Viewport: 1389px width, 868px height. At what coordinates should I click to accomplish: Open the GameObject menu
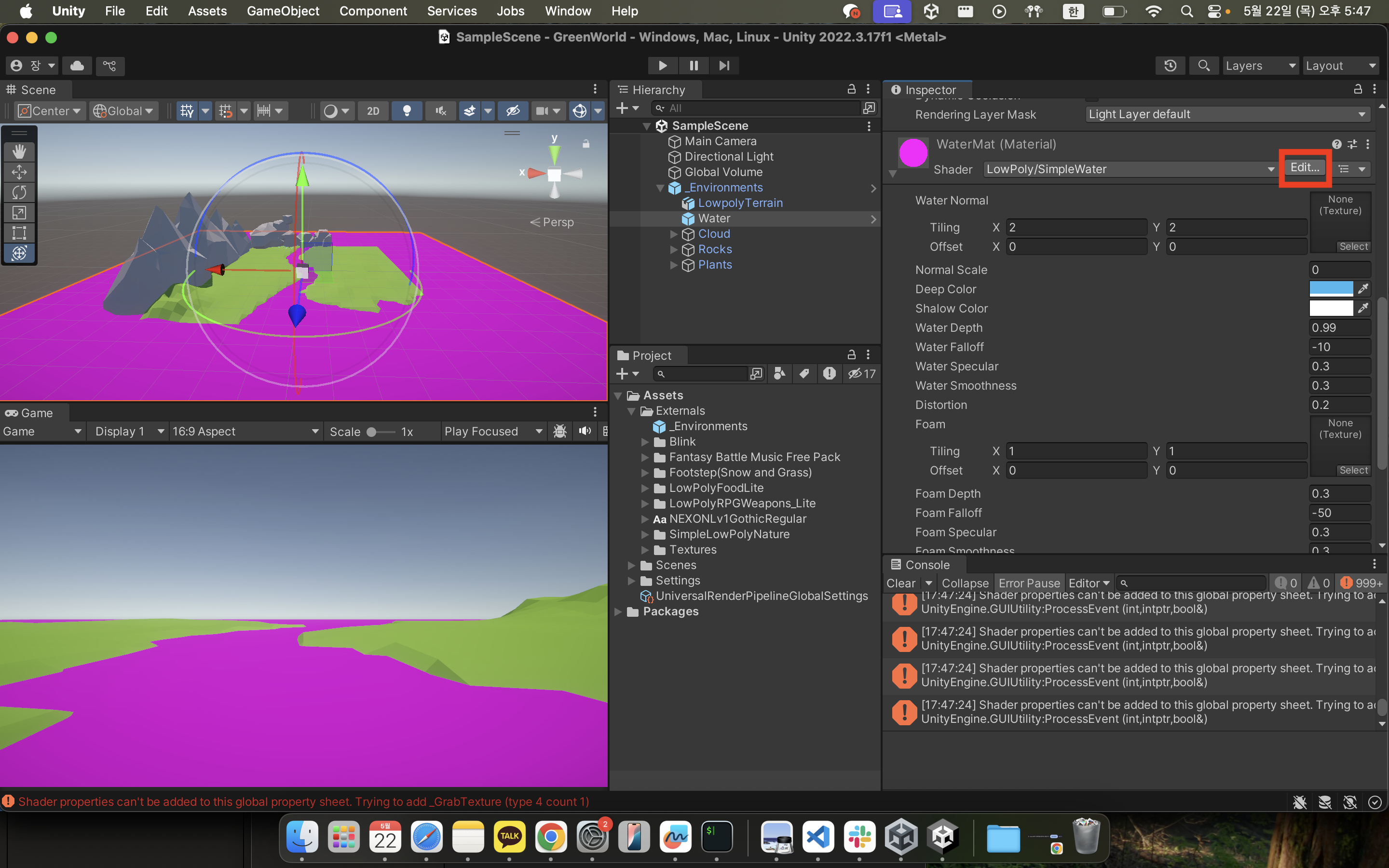click(x=283, y=11)
